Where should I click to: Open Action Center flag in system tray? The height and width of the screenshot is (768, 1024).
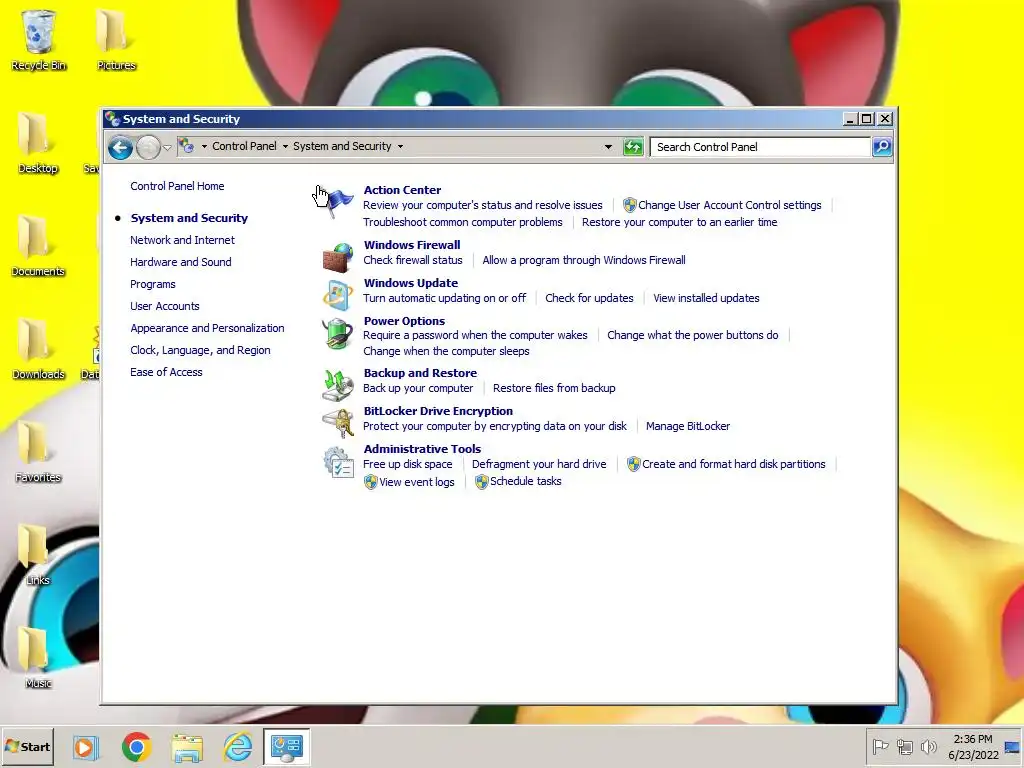tap(880, 746)
